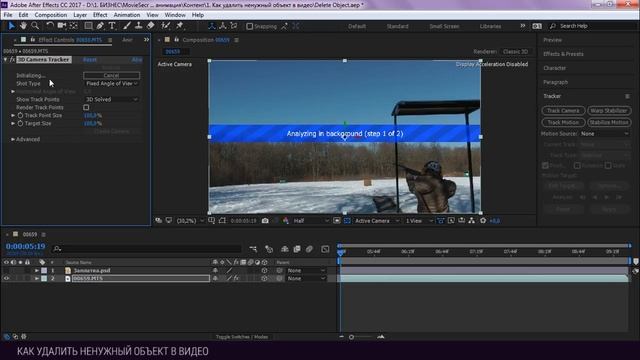Expand the Advanced section

[x=13, y=139]
